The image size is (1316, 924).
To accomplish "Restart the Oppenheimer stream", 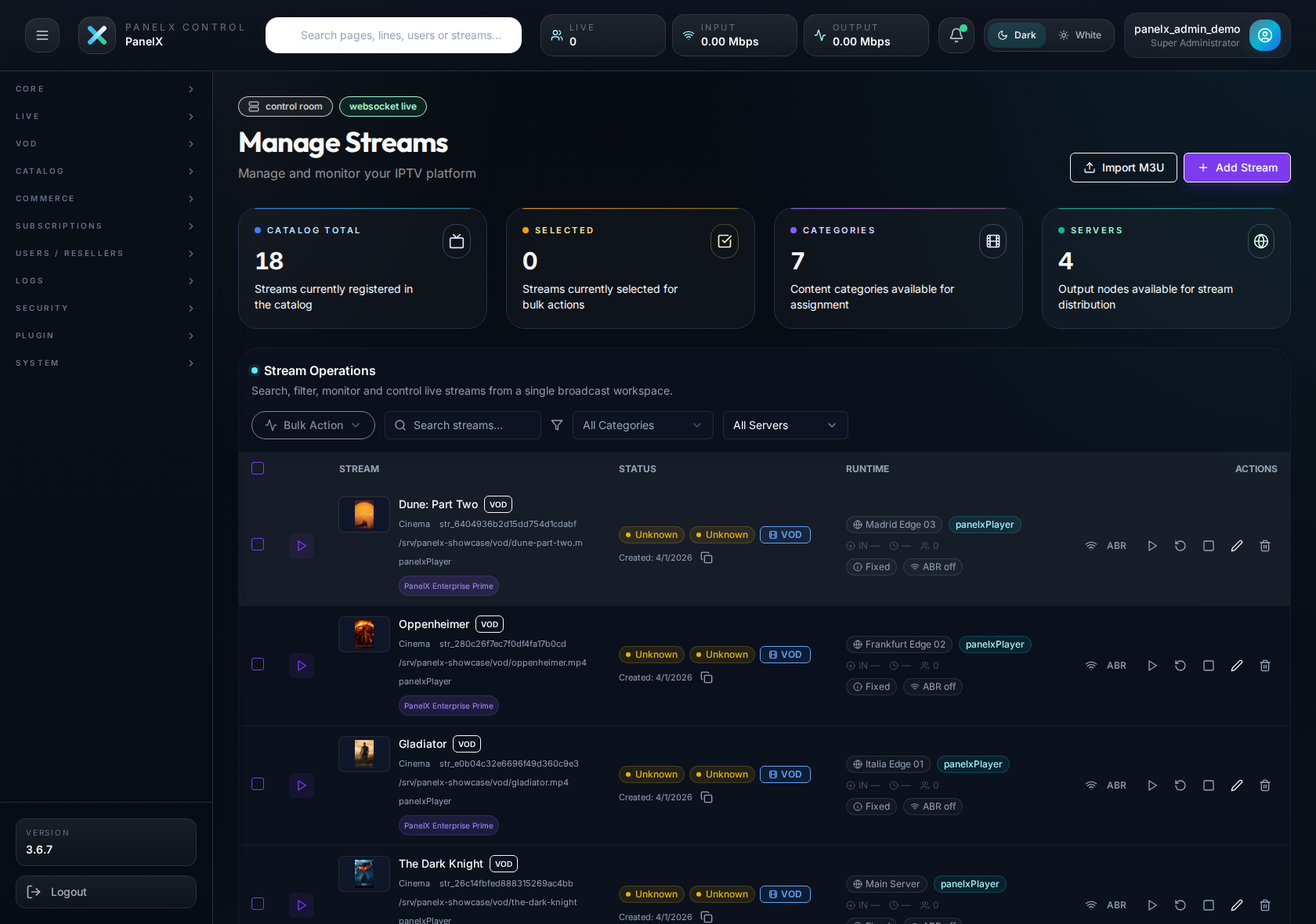I will pos(1180,666).
